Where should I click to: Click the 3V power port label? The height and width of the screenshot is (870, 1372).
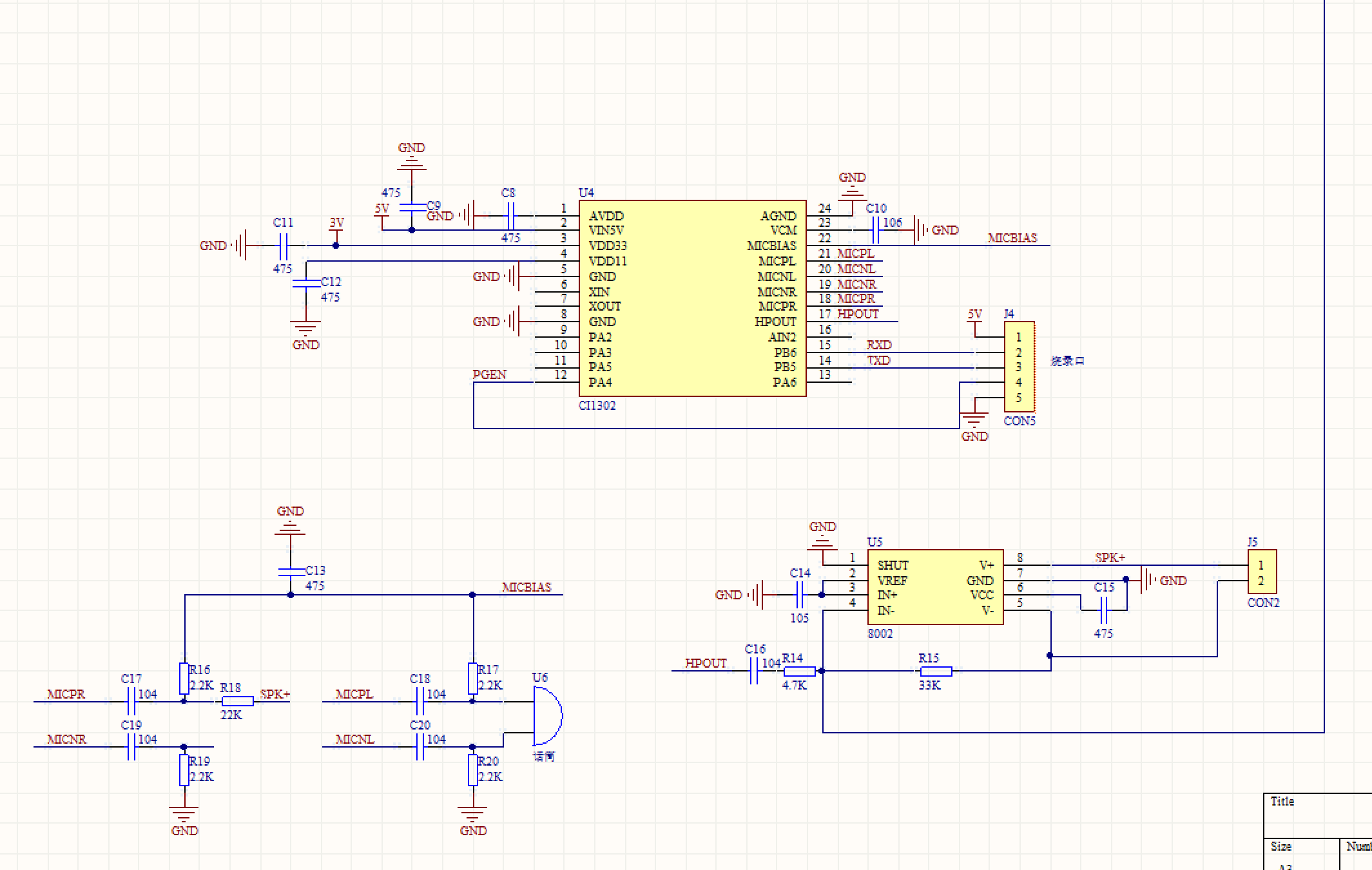click(x=336, y=223)
